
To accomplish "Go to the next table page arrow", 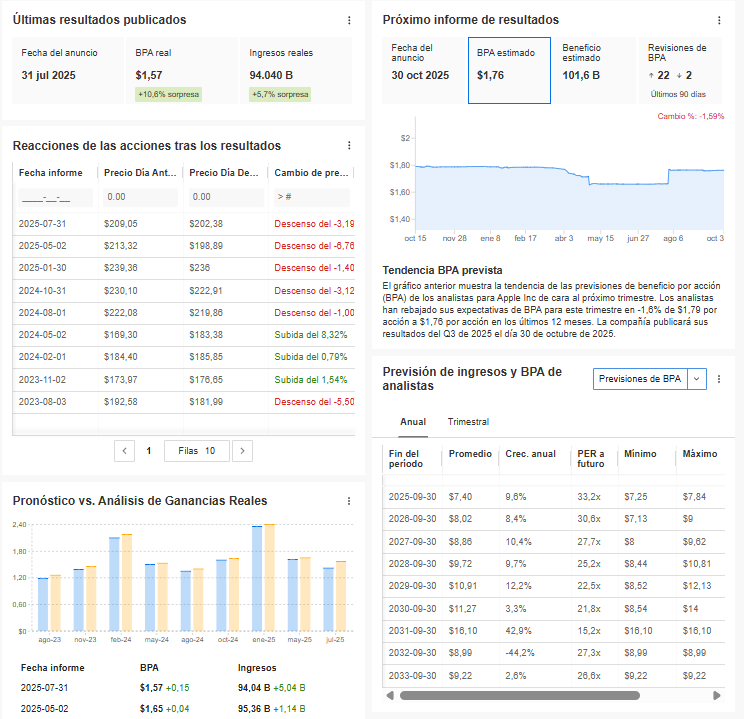I will (242, 451).
